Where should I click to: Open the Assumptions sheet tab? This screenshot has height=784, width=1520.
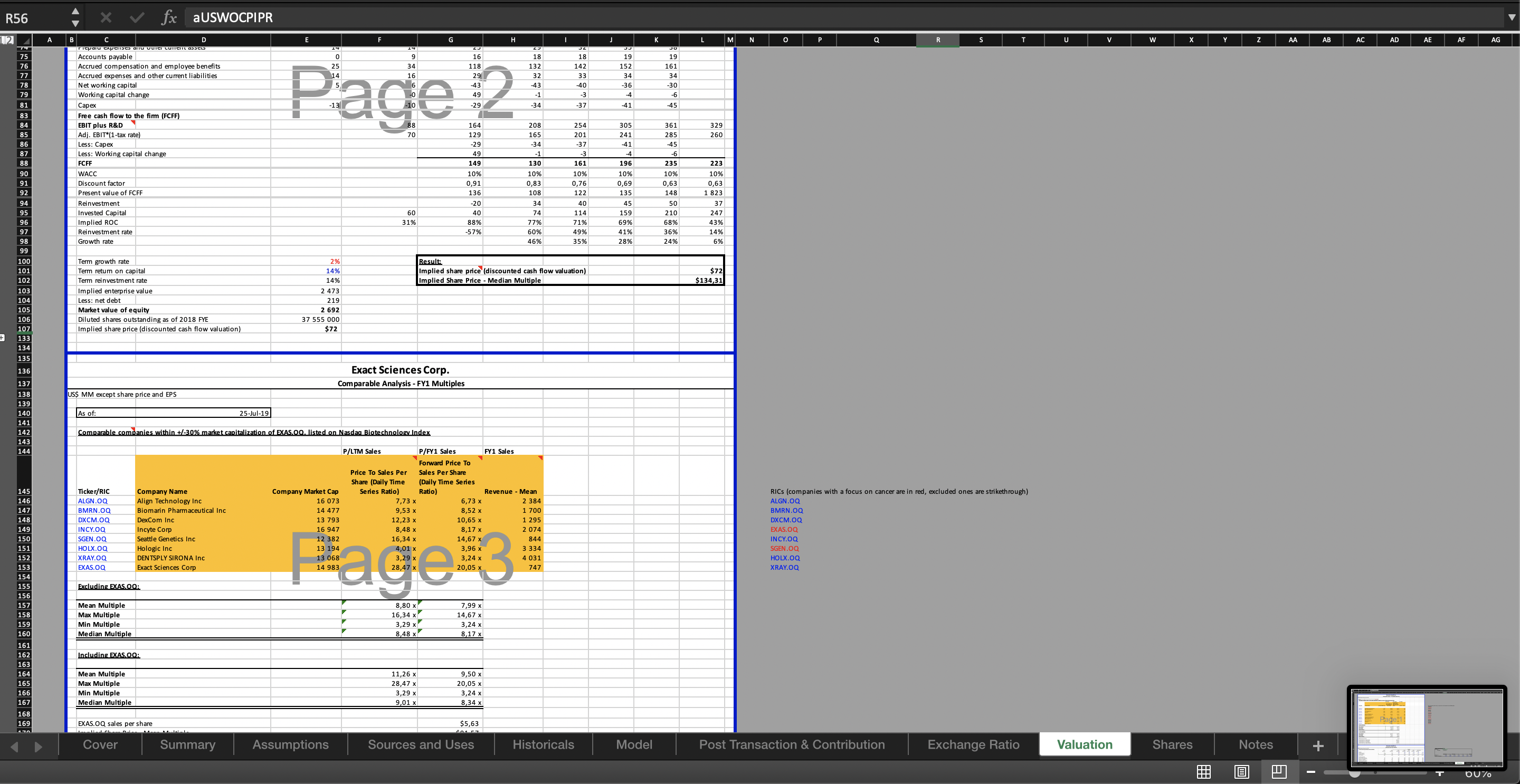290,744
